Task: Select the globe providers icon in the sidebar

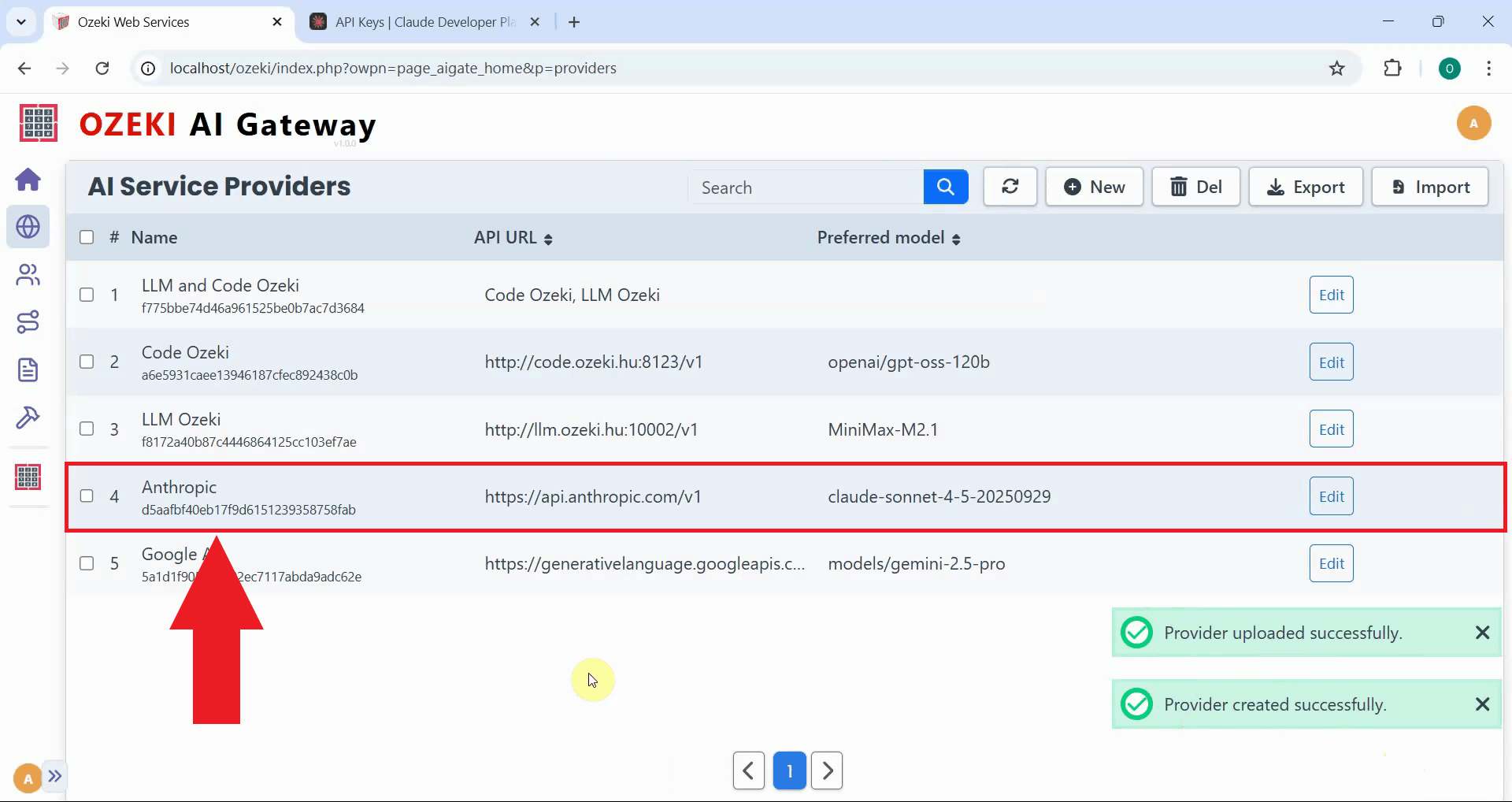Action: pos(28,227)
